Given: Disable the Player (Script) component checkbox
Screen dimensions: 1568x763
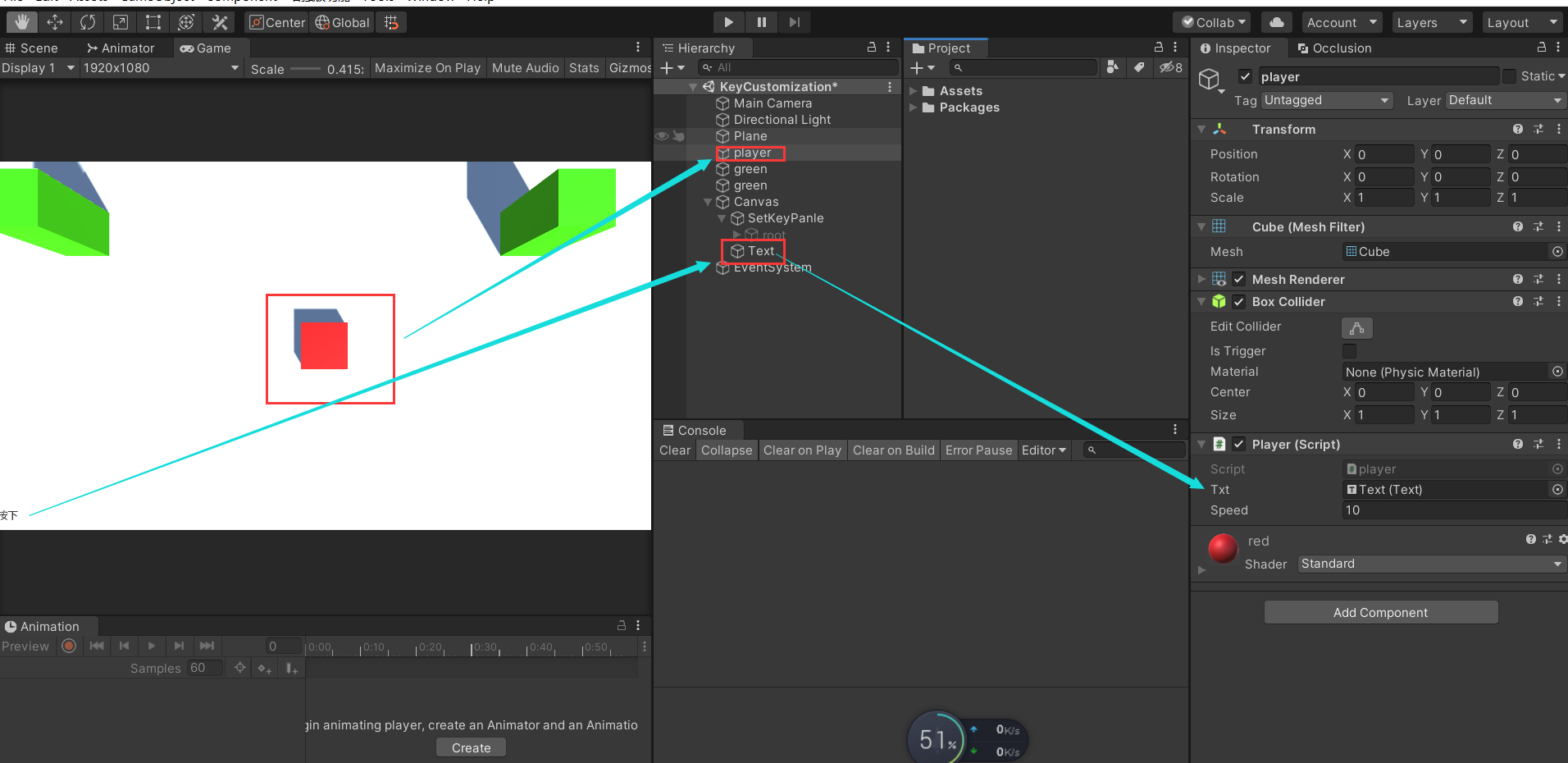Looking at the screenshot, I should [1239, 444].
